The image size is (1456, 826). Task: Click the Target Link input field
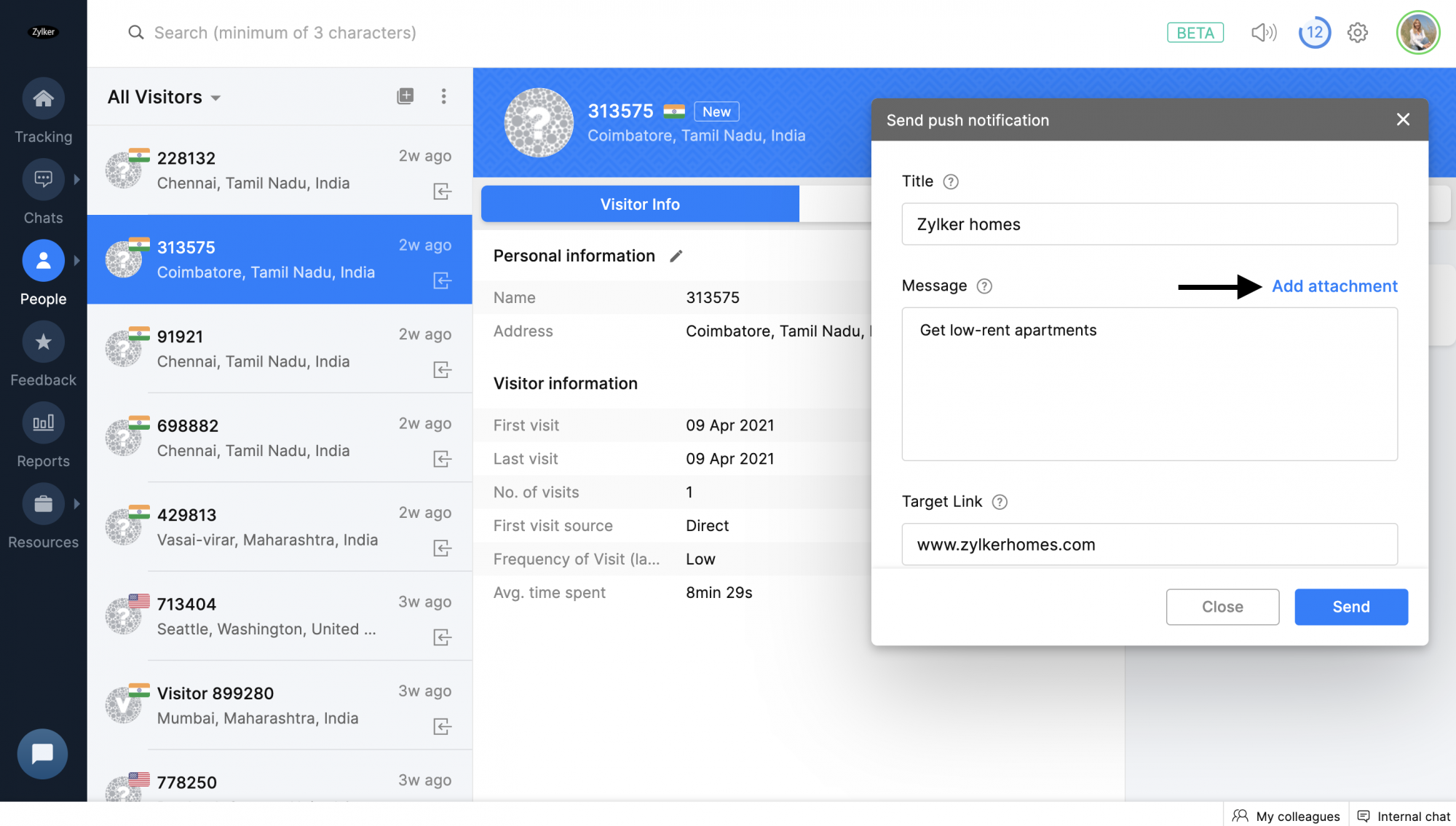(x=1149, y=544)
